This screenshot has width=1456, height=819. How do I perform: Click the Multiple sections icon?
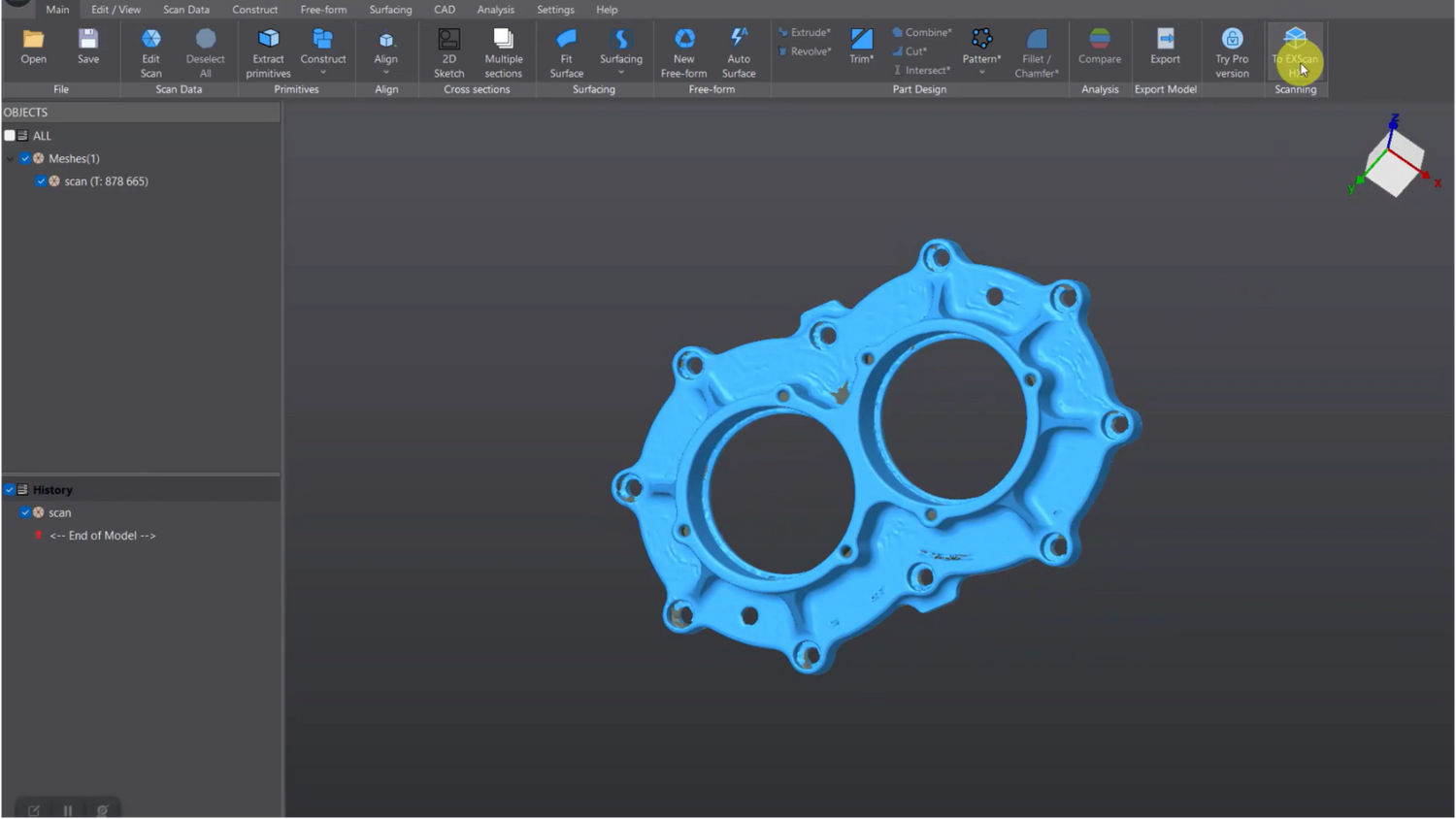coord(503,41)
